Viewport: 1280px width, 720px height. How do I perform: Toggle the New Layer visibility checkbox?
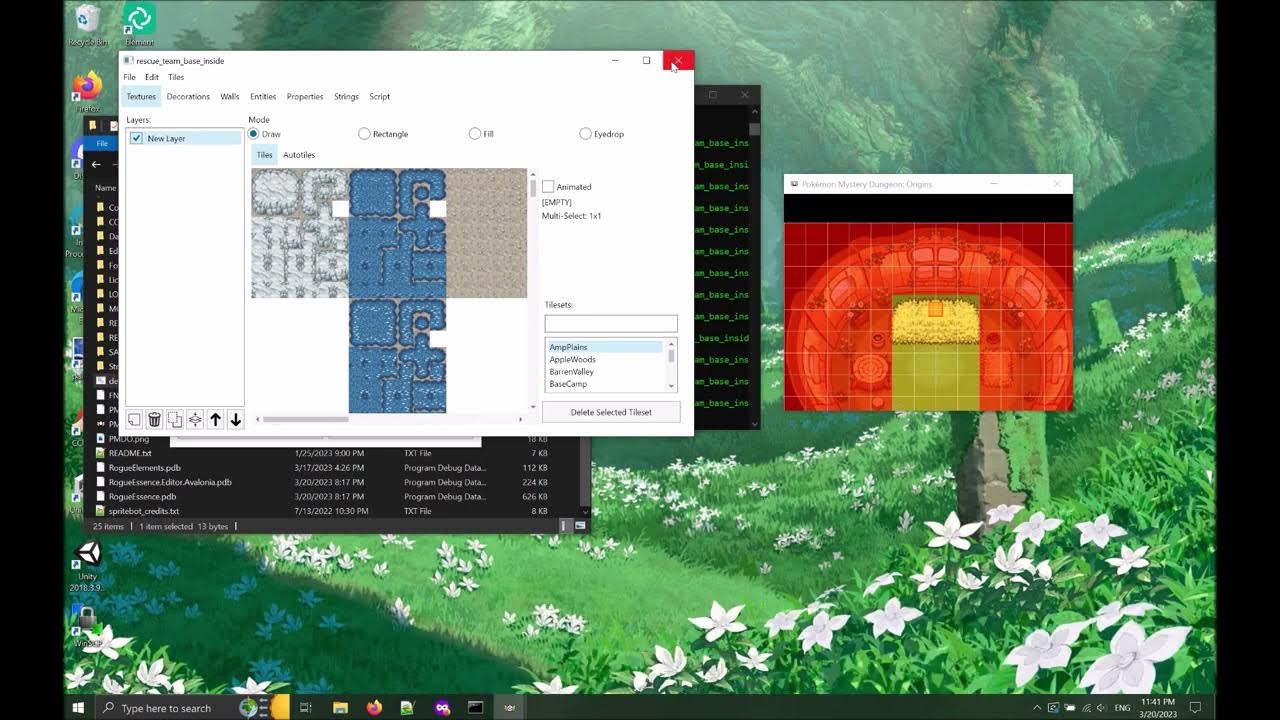[x=136, y=138]
